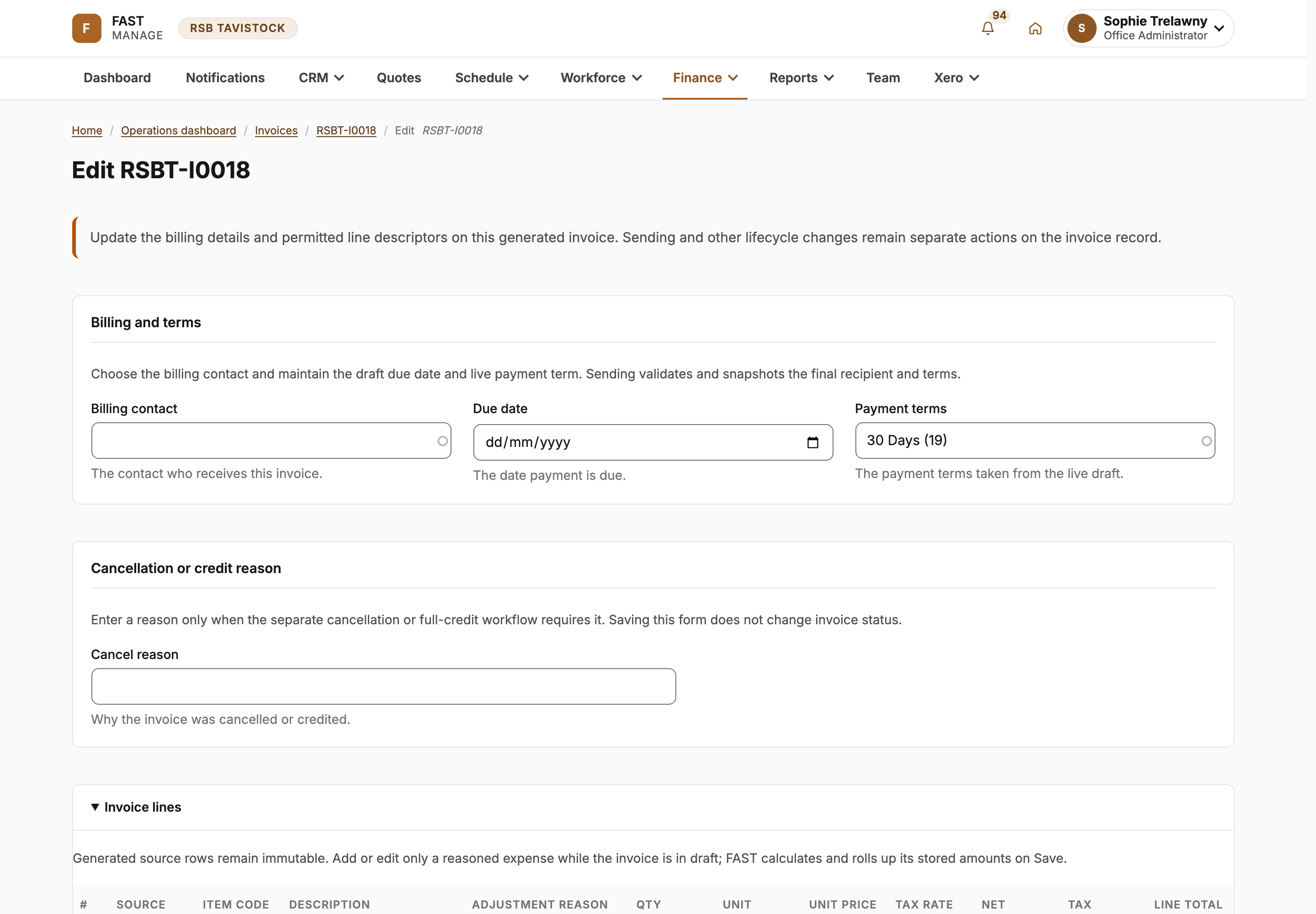Click the UNIT PRICE column header
This screenshot has width=1316, height=914.
pos(843,904)
